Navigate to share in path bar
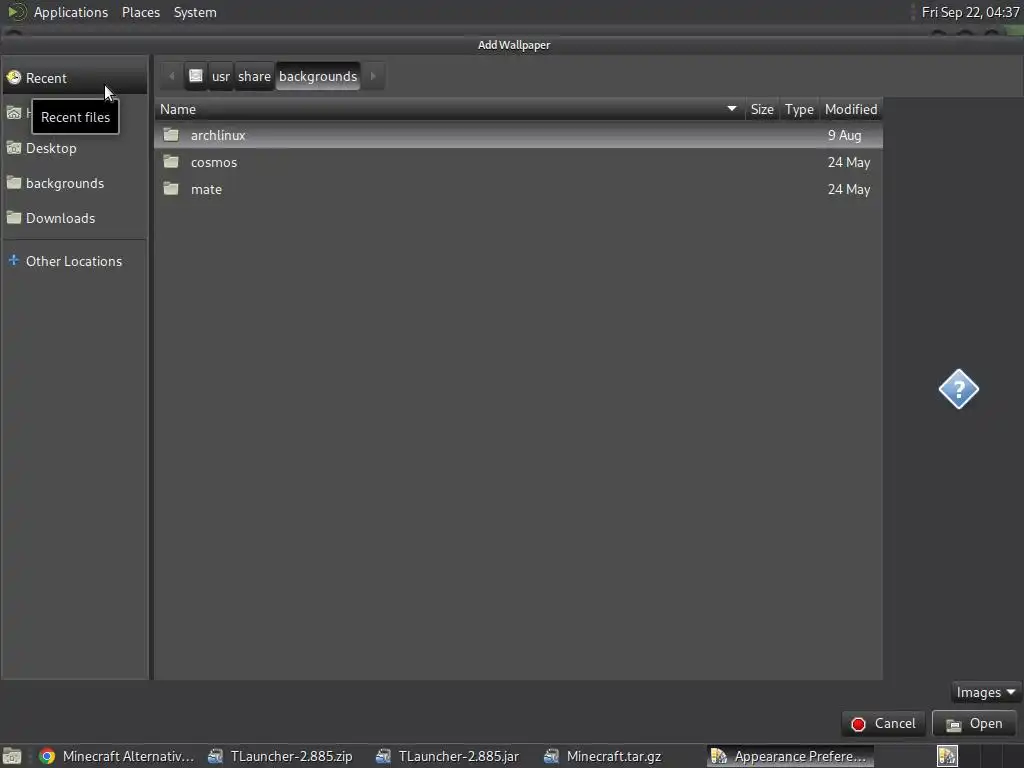The width and height of the screenshot is (1024, 768). 254,76
